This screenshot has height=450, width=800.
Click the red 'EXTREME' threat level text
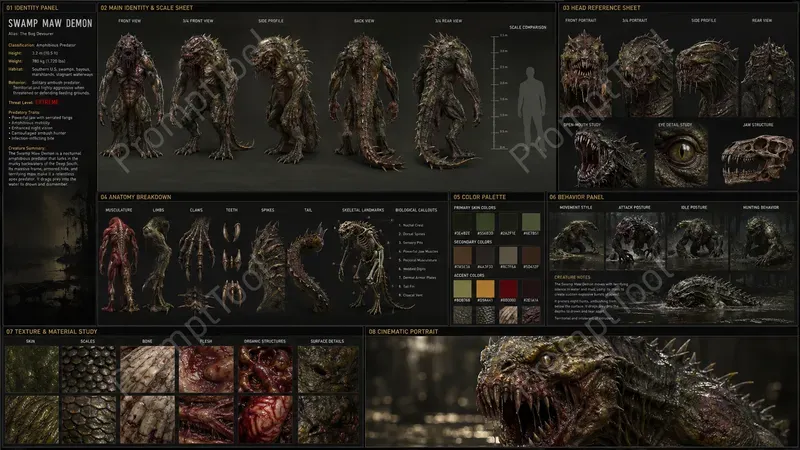coord(47,102)
